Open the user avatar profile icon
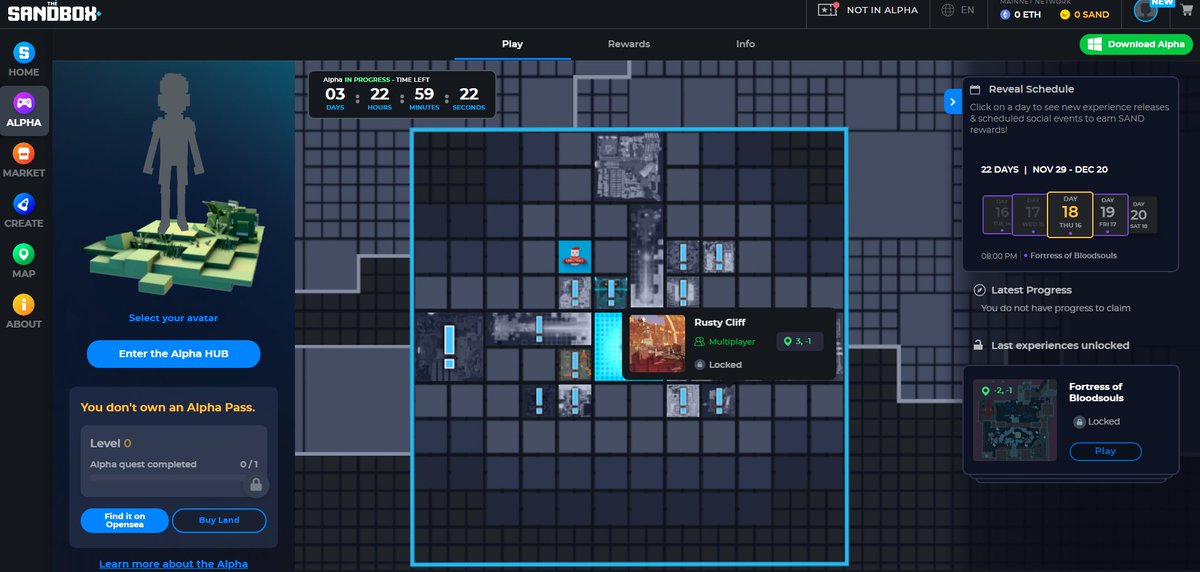 [x=1146, y=10]
